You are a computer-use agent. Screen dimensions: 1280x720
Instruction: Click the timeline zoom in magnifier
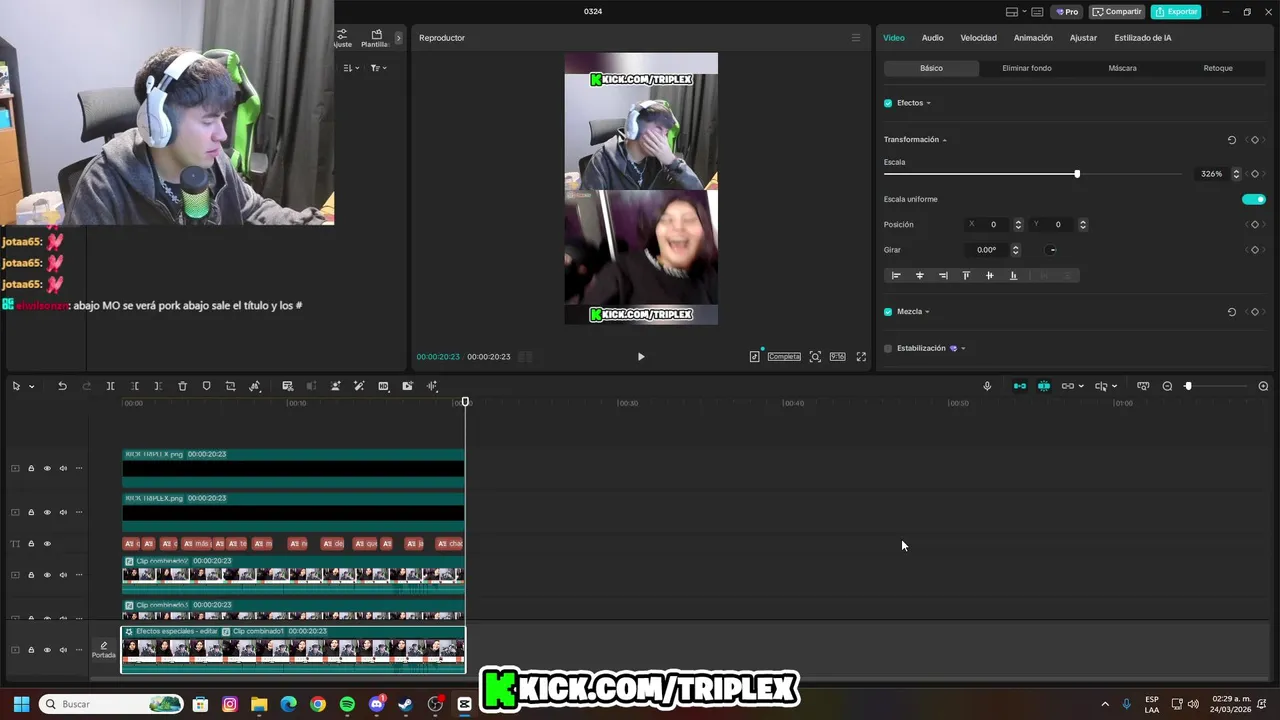(1263, 386)
